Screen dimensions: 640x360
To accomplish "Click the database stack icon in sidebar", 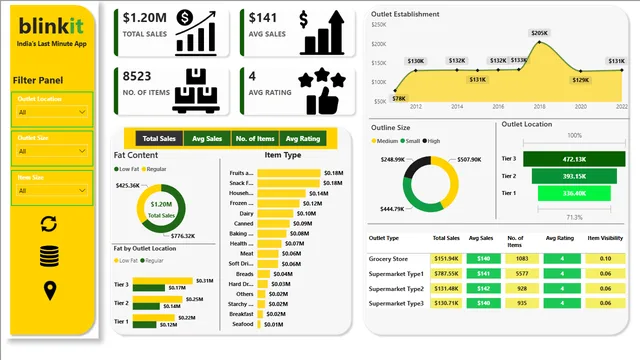I will [x=49, y=256].
